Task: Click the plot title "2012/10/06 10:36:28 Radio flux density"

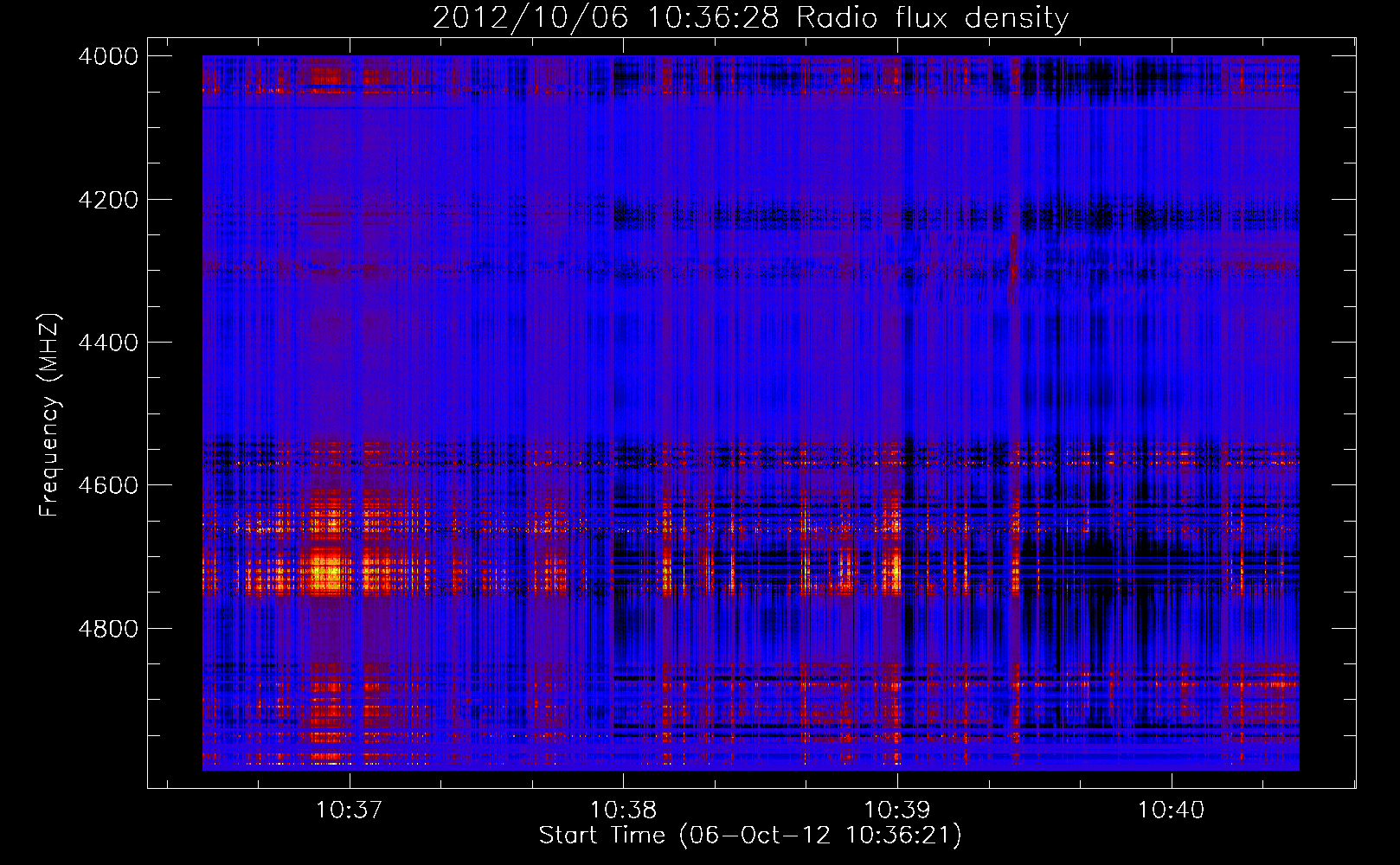Action: pos(750,18)
